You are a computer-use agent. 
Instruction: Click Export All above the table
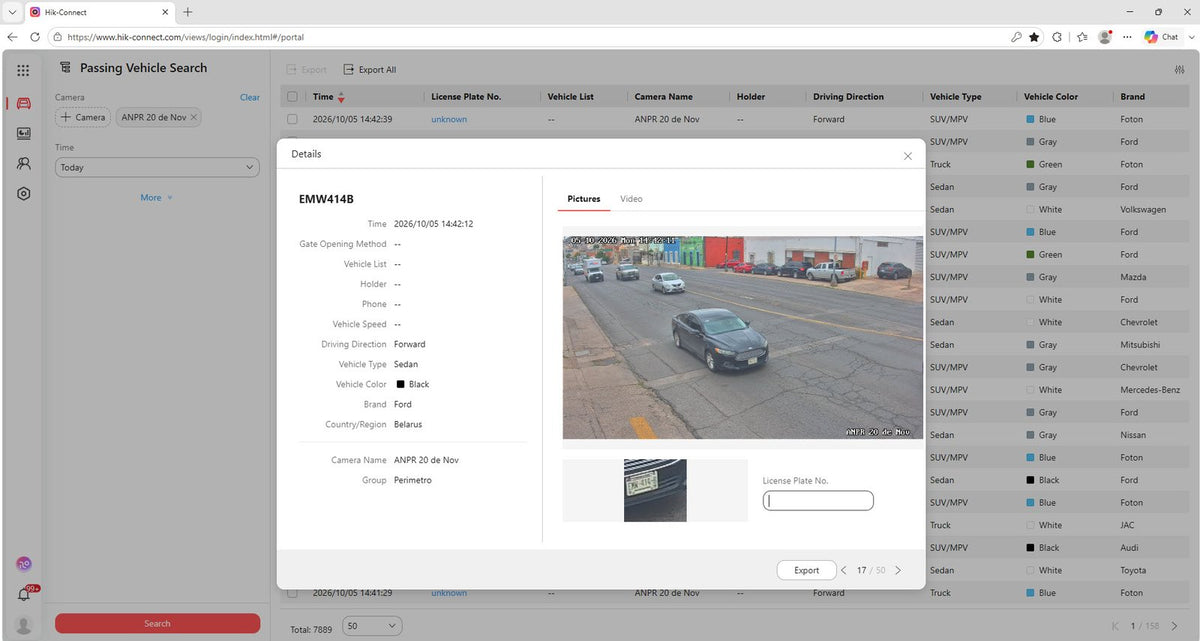(370, 70)
